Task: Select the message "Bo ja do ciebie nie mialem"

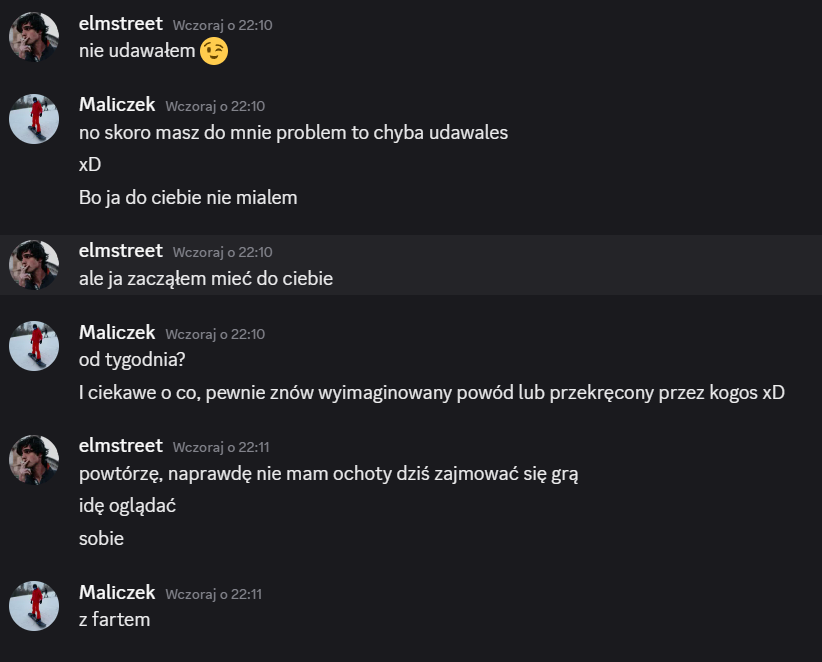Action: 188,198
